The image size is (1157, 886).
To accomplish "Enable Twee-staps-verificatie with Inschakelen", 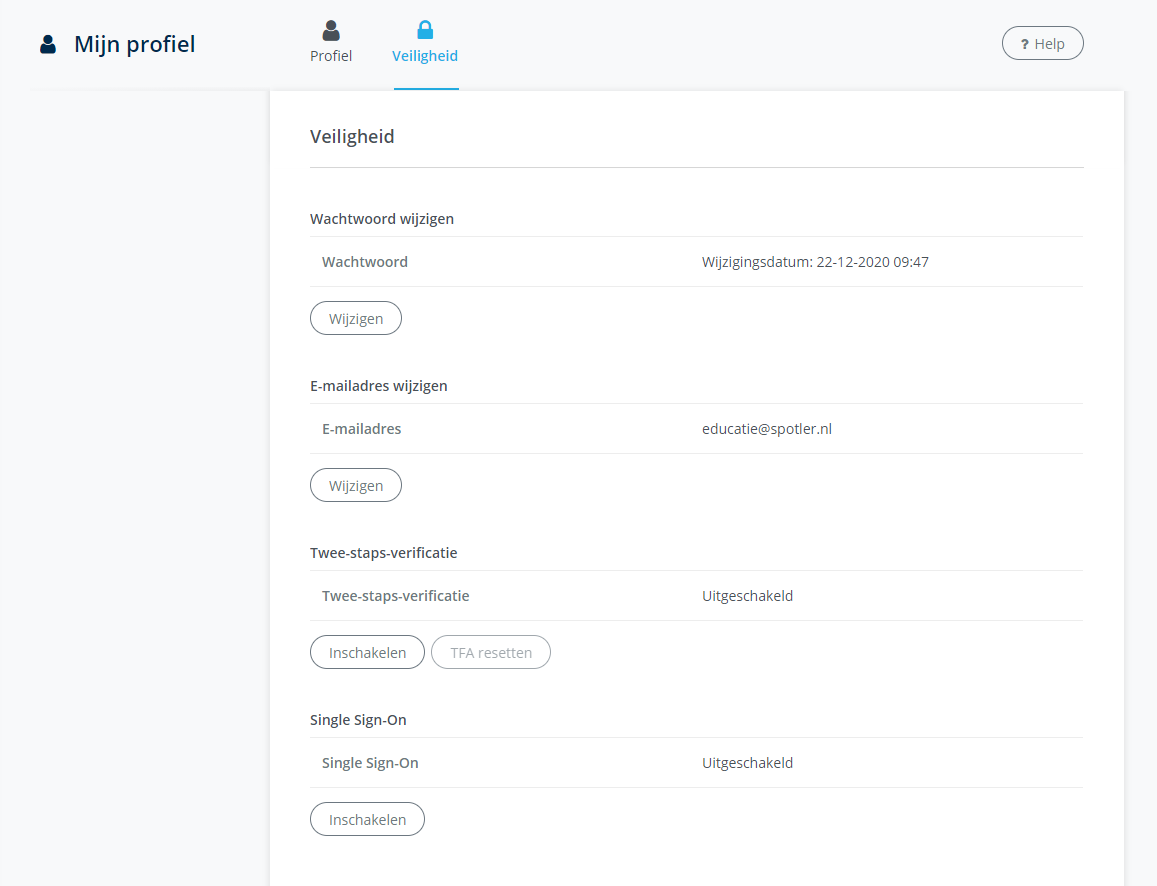I will tap(367, 652).
